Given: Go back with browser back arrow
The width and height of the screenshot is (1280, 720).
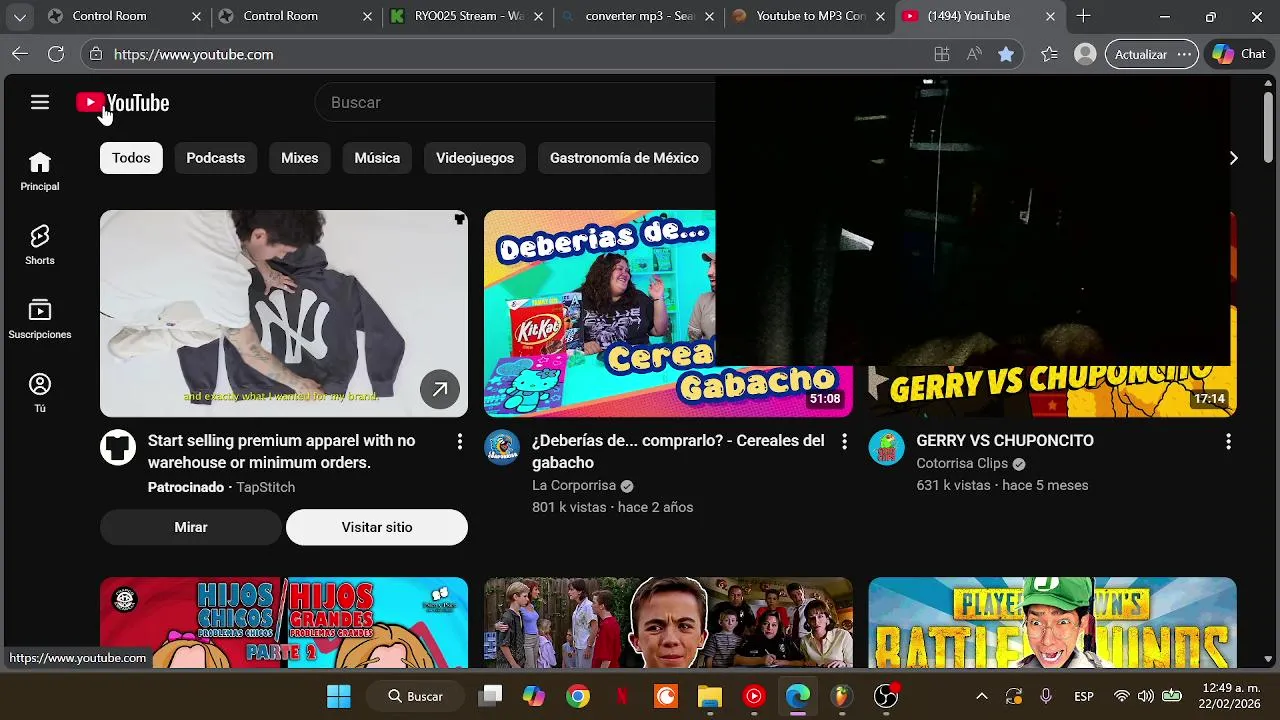Looking at the screenshot, I should coord(20,54).
